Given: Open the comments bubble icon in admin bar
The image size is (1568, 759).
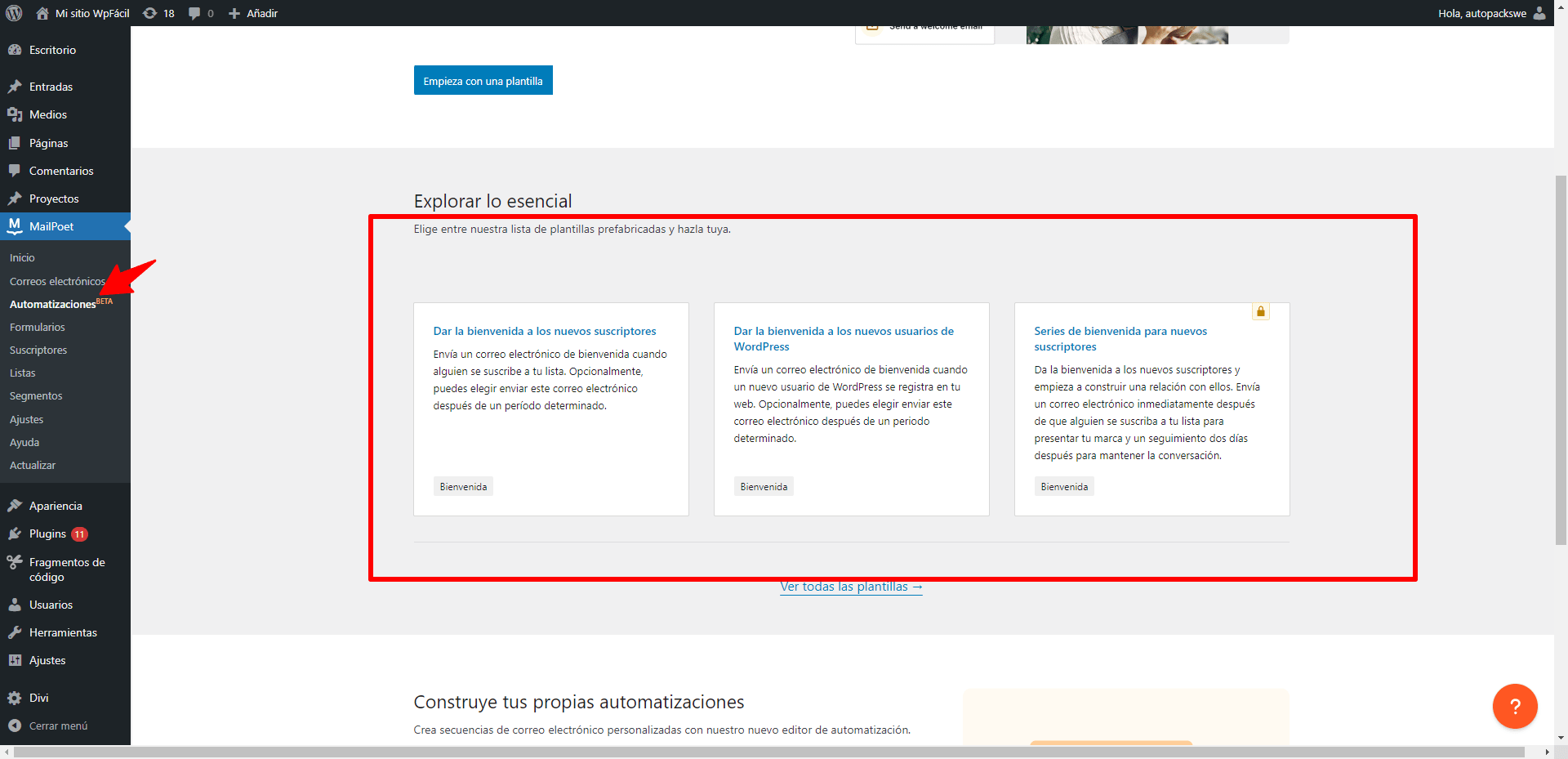Looking at the screenshot, I should coord(194,13).
